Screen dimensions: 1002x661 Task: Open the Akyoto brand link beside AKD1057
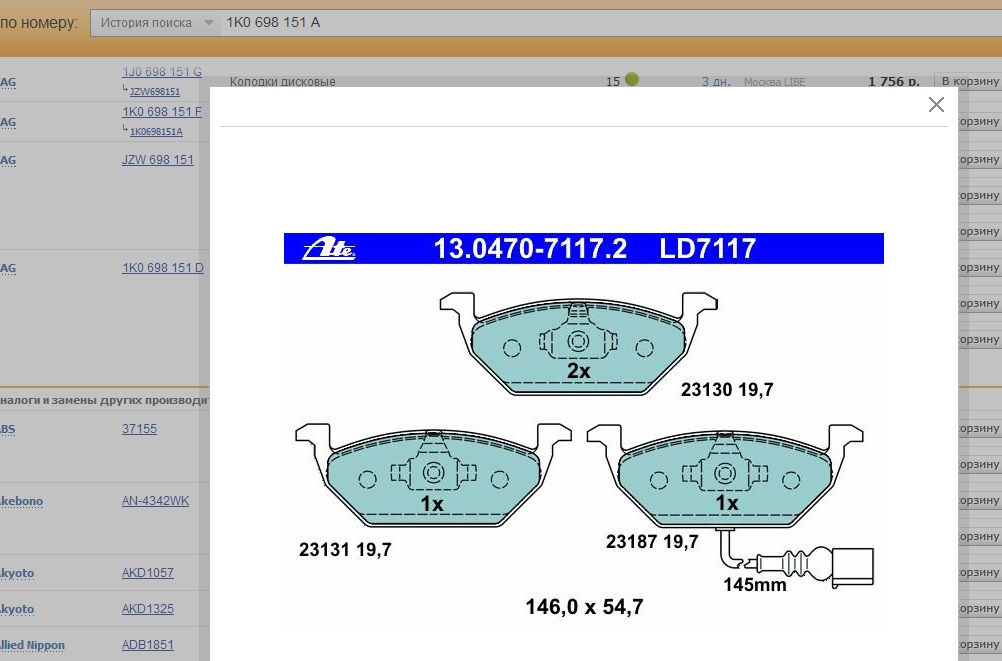coord(17,573)
